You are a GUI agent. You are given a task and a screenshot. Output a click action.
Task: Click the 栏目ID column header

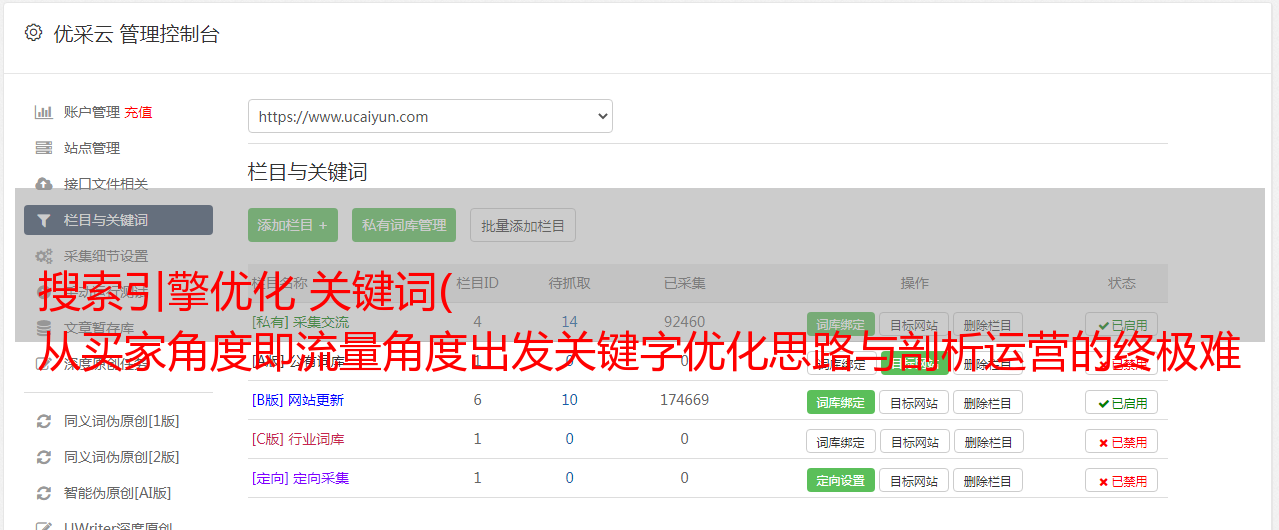(477, 283)
